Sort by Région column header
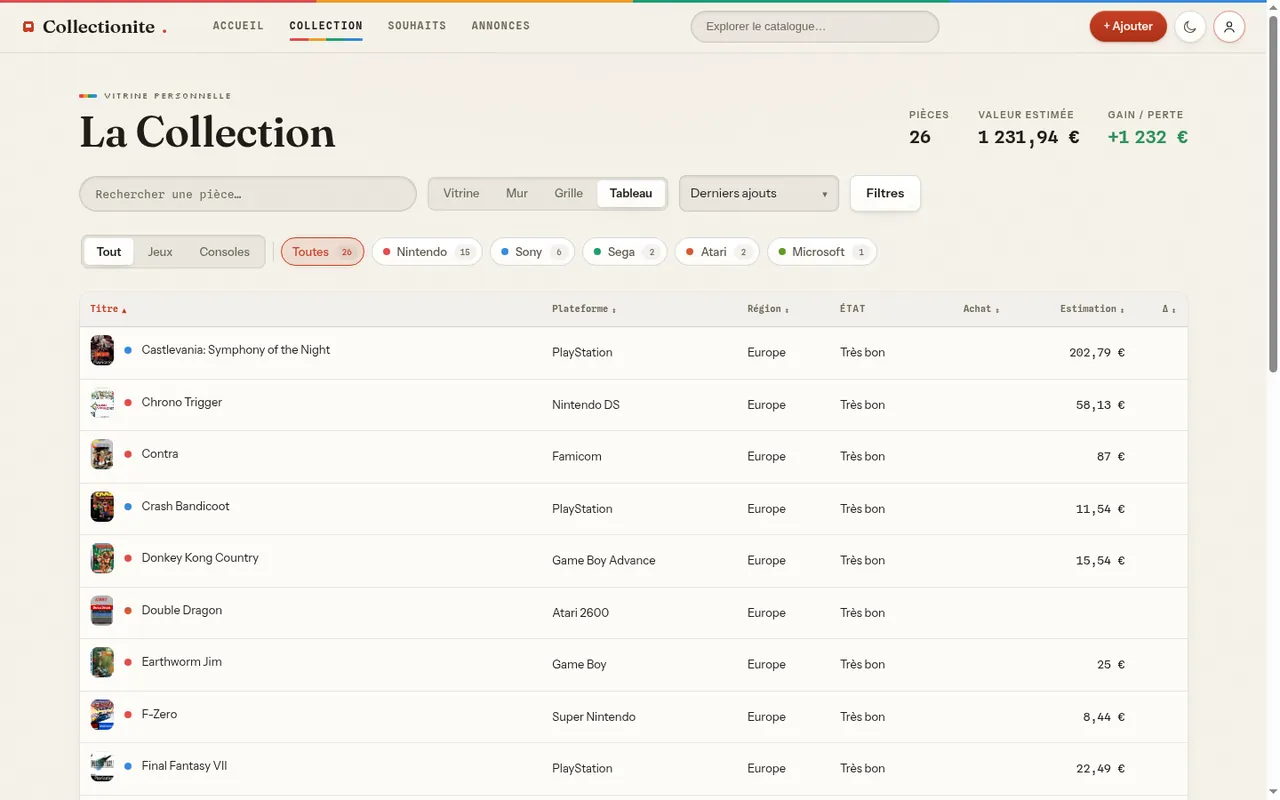This screenshot has height=800, width=1280. coord(768,309)
